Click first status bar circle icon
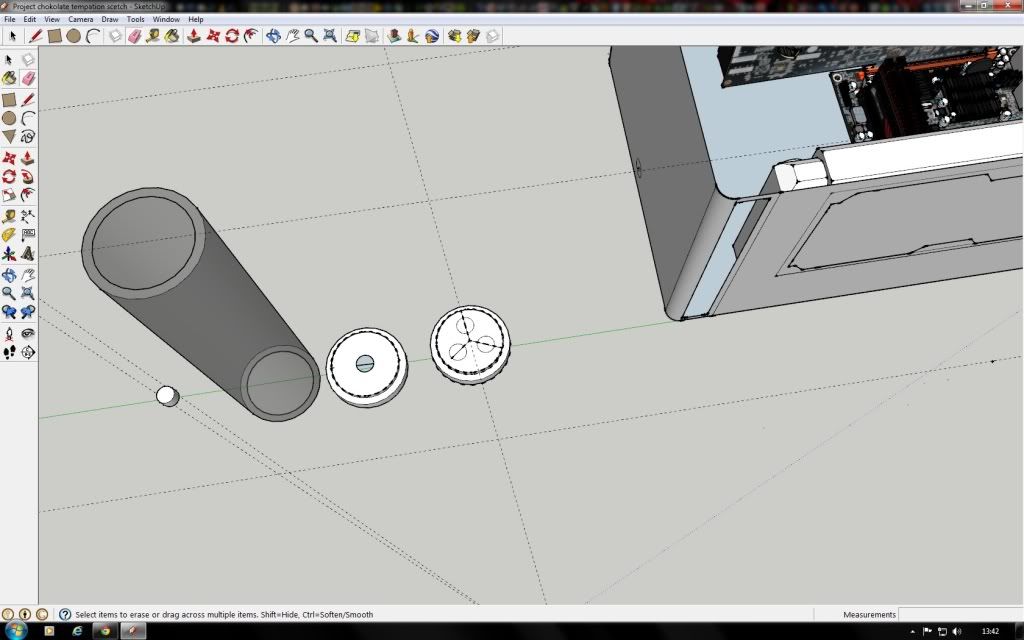Image resolution: width=1024 pixels, height=640 pixels. tap(8, 615)
